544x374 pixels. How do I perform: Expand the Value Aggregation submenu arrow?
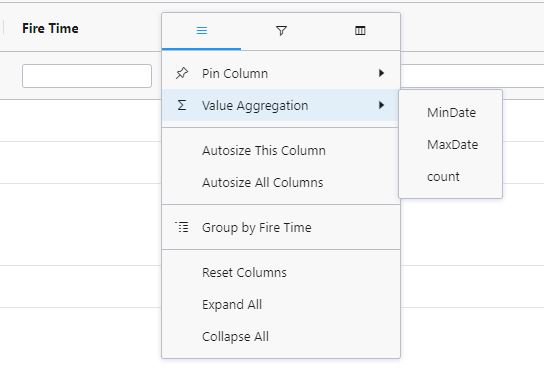381,105
